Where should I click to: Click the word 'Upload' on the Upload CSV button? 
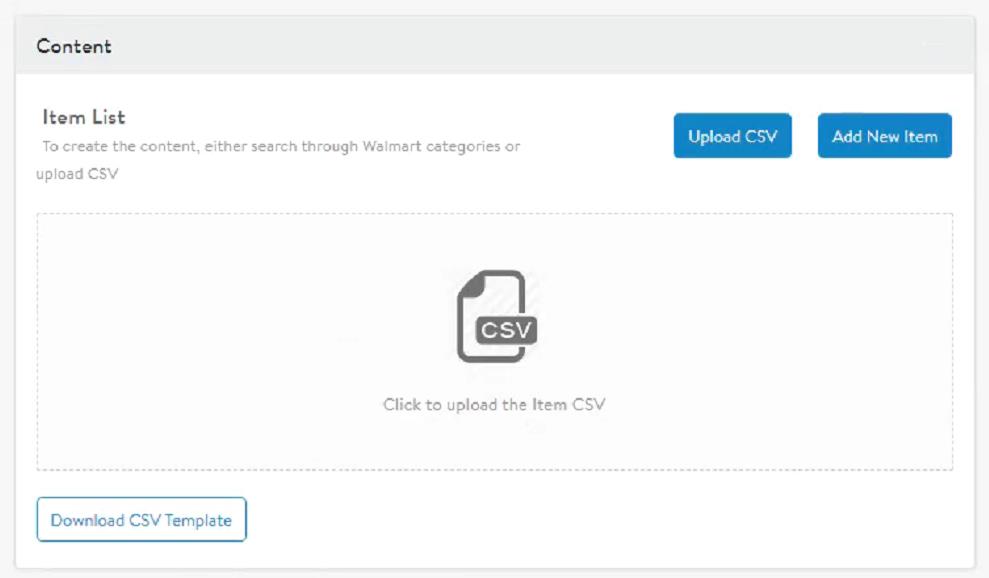click(x=714, y=137)
